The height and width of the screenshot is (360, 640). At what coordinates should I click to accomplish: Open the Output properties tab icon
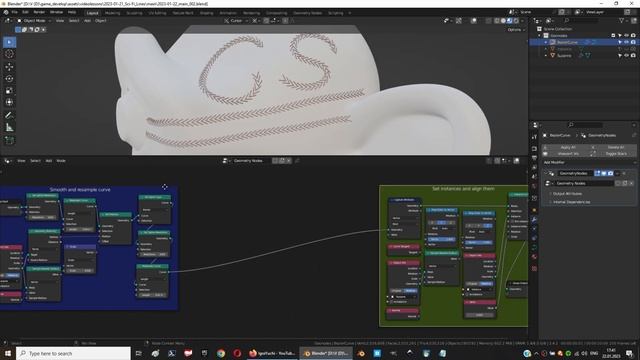tap(534, 158)
